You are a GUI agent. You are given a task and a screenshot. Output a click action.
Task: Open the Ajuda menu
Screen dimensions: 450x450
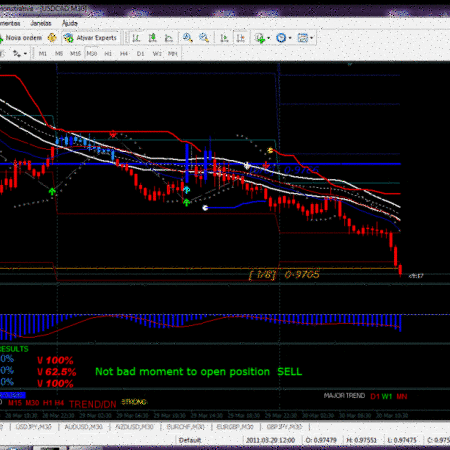[70, 23]
